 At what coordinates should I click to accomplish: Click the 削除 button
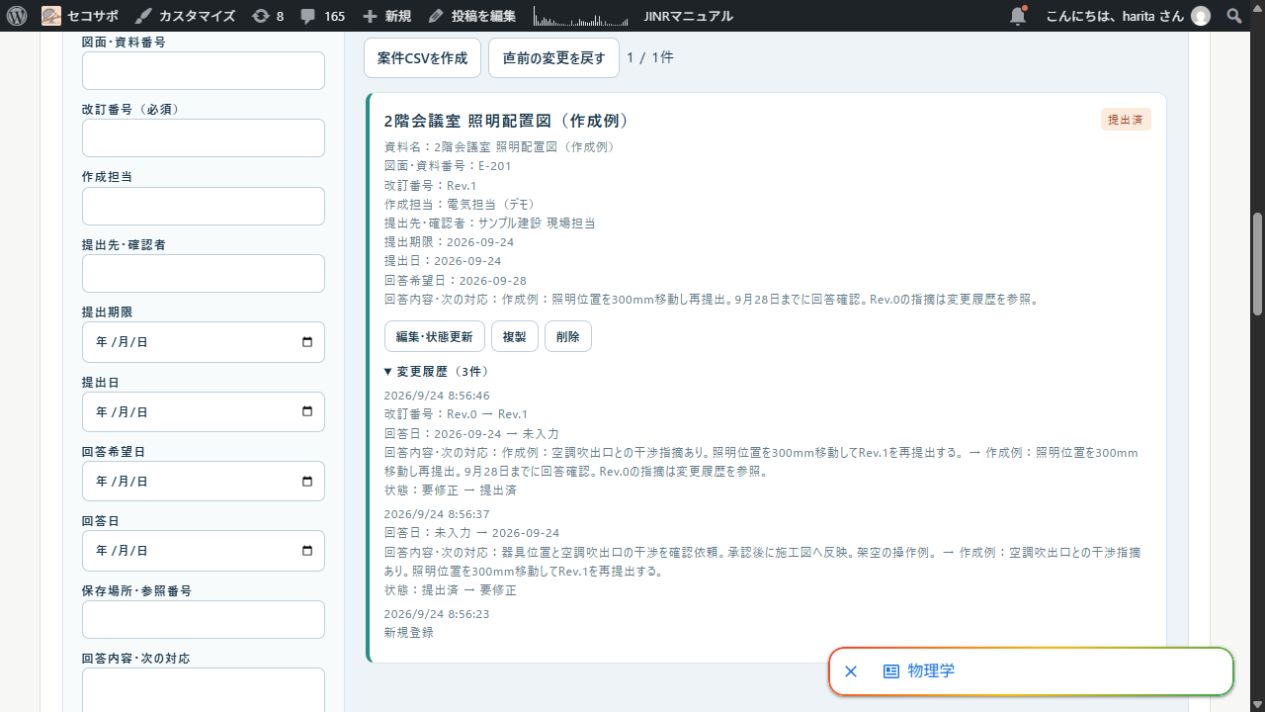[x=567, y=337]
